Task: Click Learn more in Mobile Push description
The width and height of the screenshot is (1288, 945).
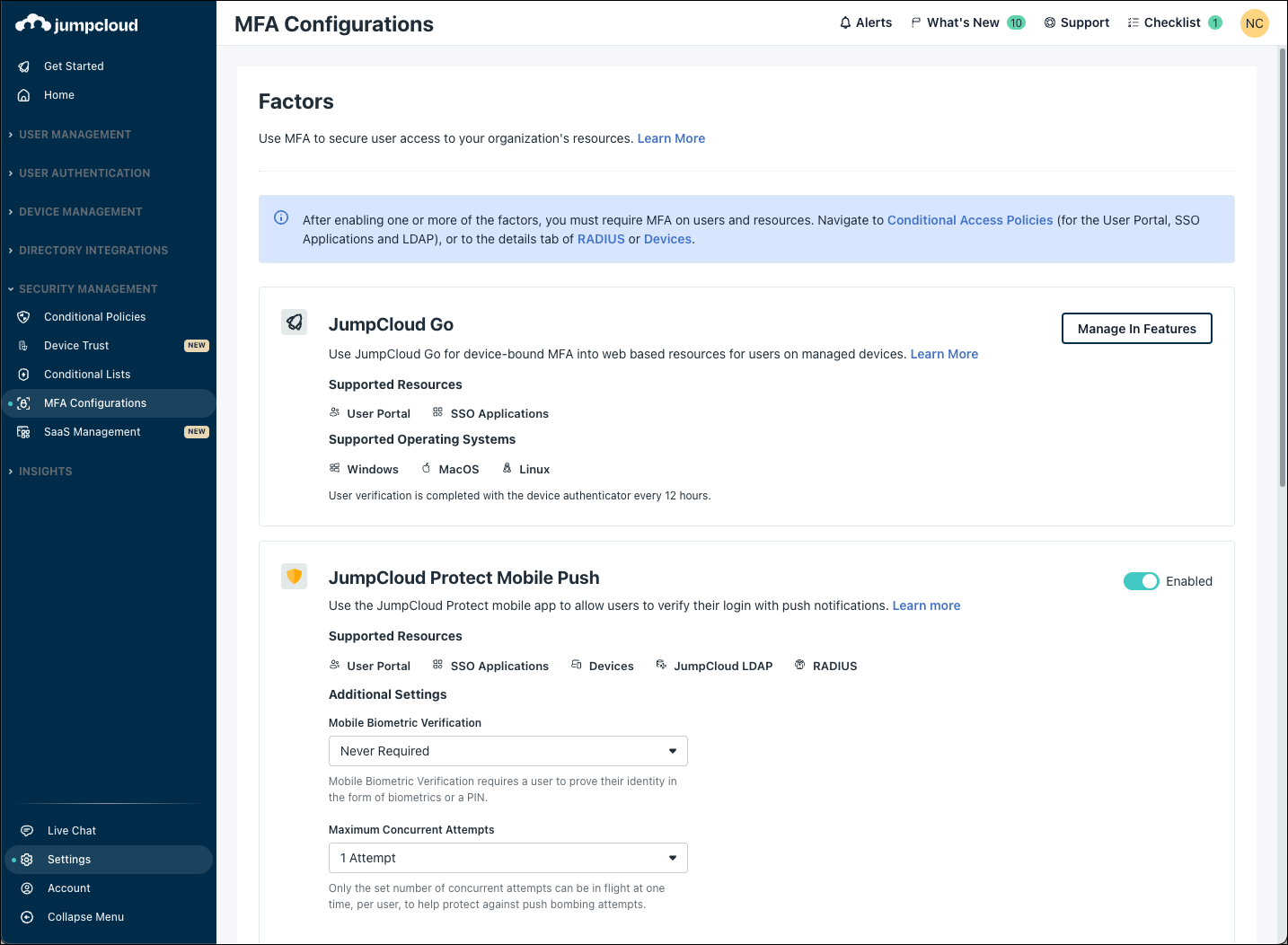Action: coord(926,605)
